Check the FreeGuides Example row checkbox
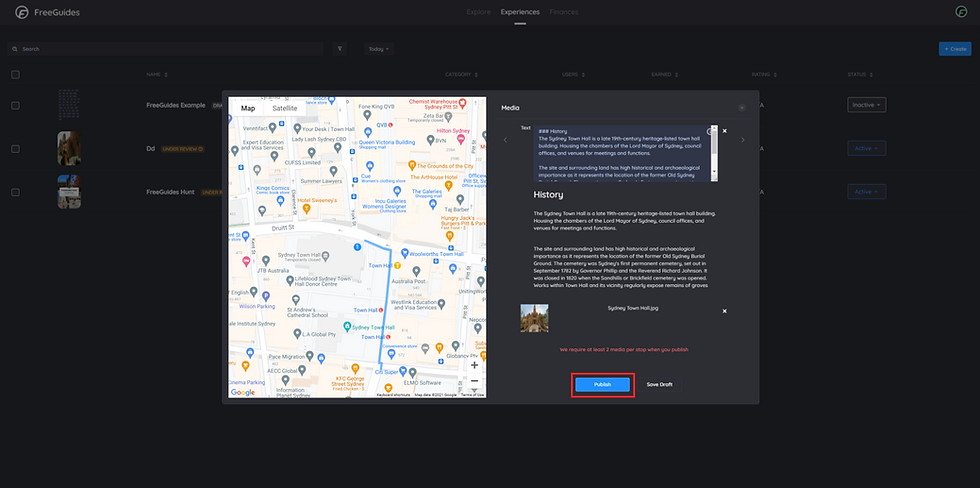This screenshot has height=488, width=980. point(16,105)
